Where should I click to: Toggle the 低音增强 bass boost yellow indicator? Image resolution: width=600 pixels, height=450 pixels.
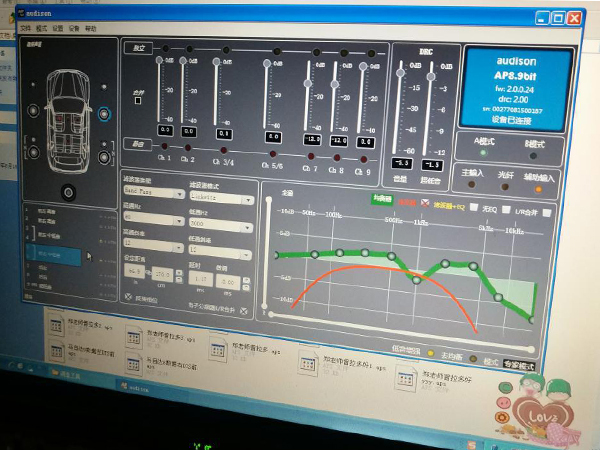430,353
